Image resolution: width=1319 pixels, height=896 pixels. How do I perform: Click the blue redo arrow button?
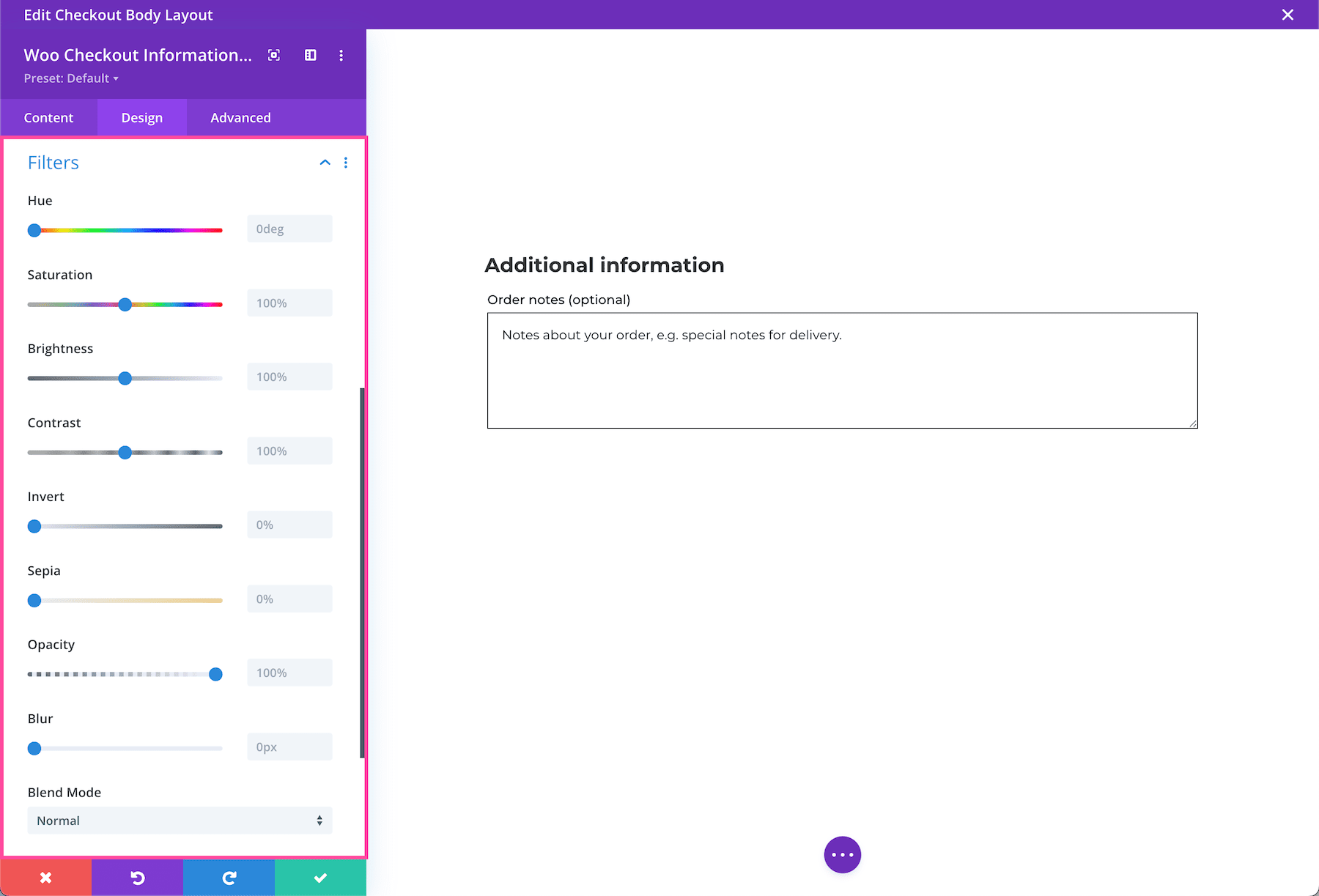click(x=229, y=878)
